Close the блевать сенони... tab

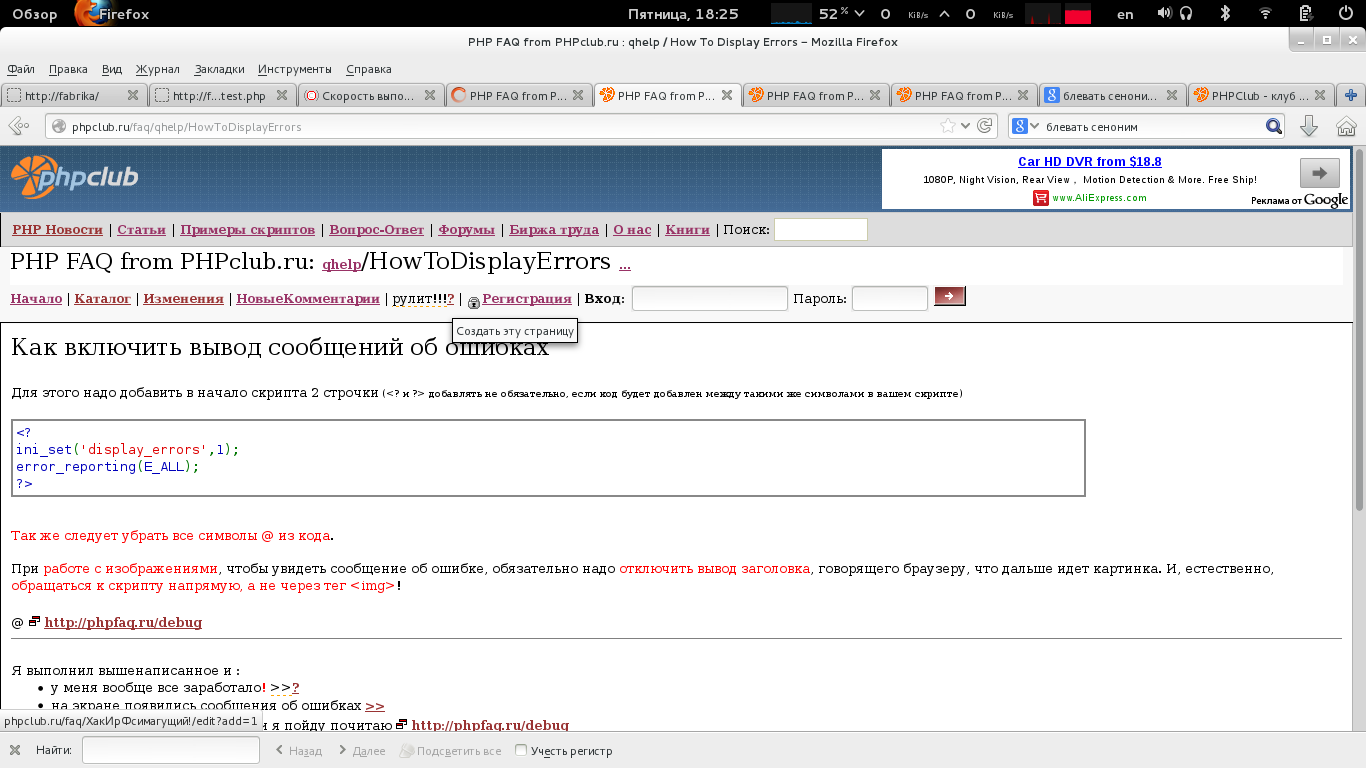tap(1172, 96)
